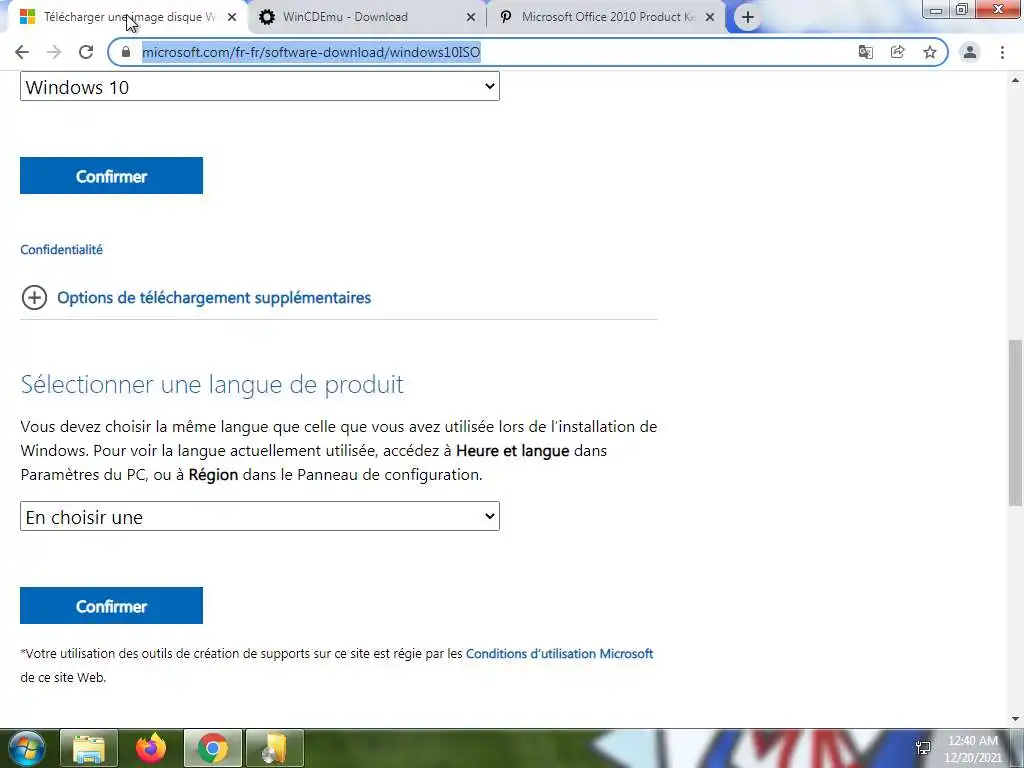The width and height of the screenshot is (1024, 768).
Task: Open a new browser tab
Action: pyautogui.click(x=748, y=17)
